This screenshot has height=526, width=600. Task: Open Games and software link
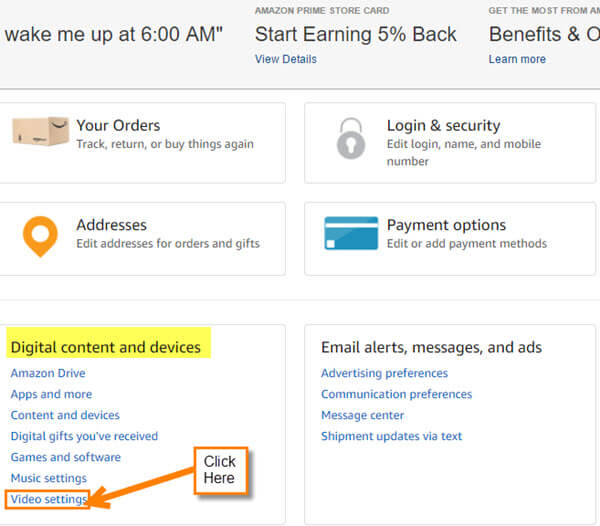coord(66,457)
